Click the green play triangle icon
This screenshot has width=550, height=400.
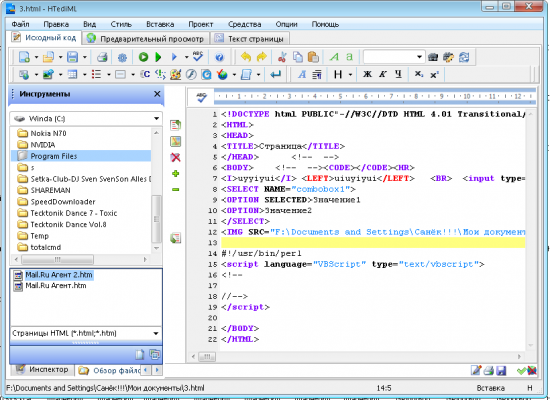click(158, 57)
